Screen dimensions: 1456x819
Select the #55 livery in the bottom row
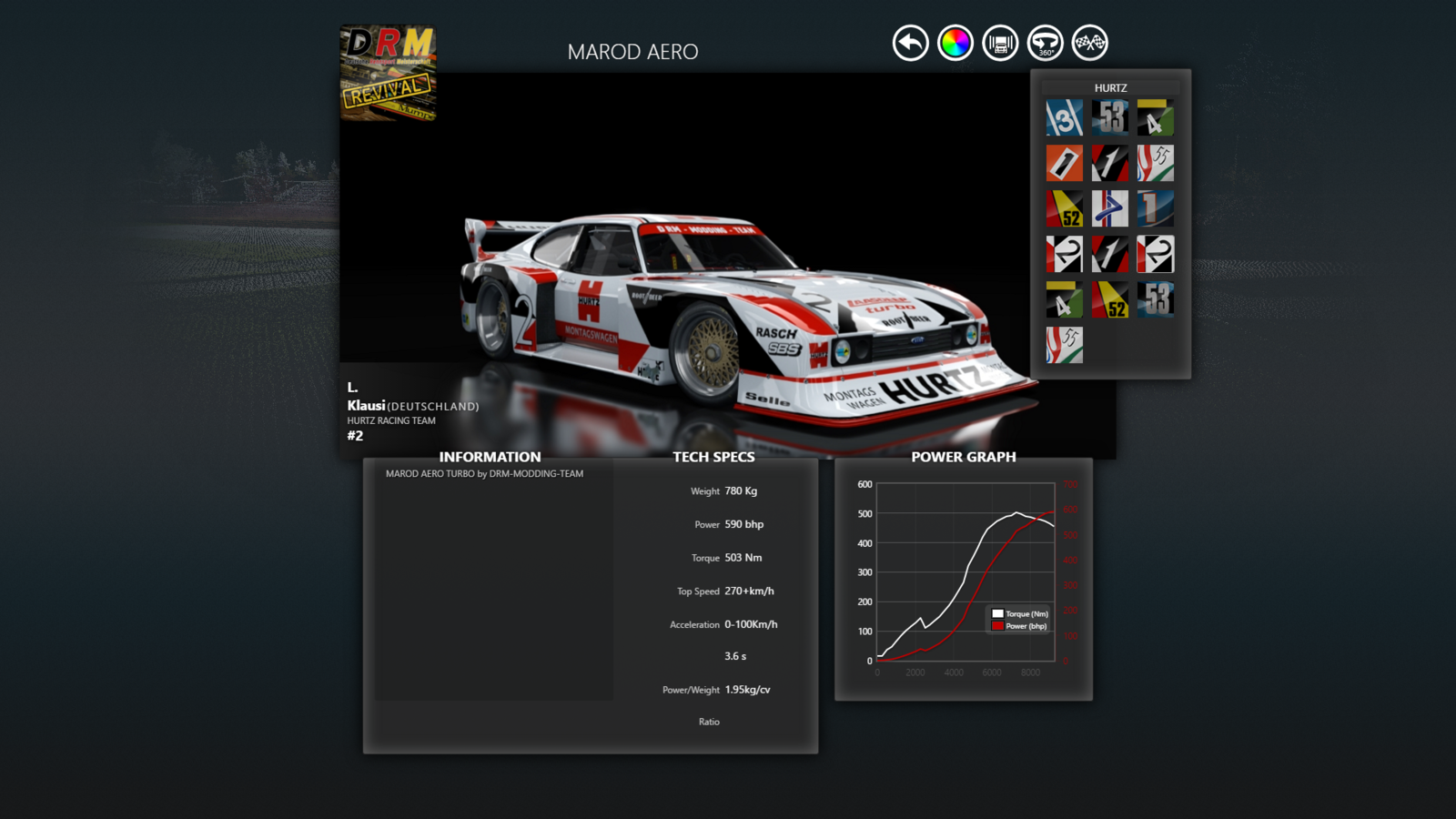click(1065, 346)
